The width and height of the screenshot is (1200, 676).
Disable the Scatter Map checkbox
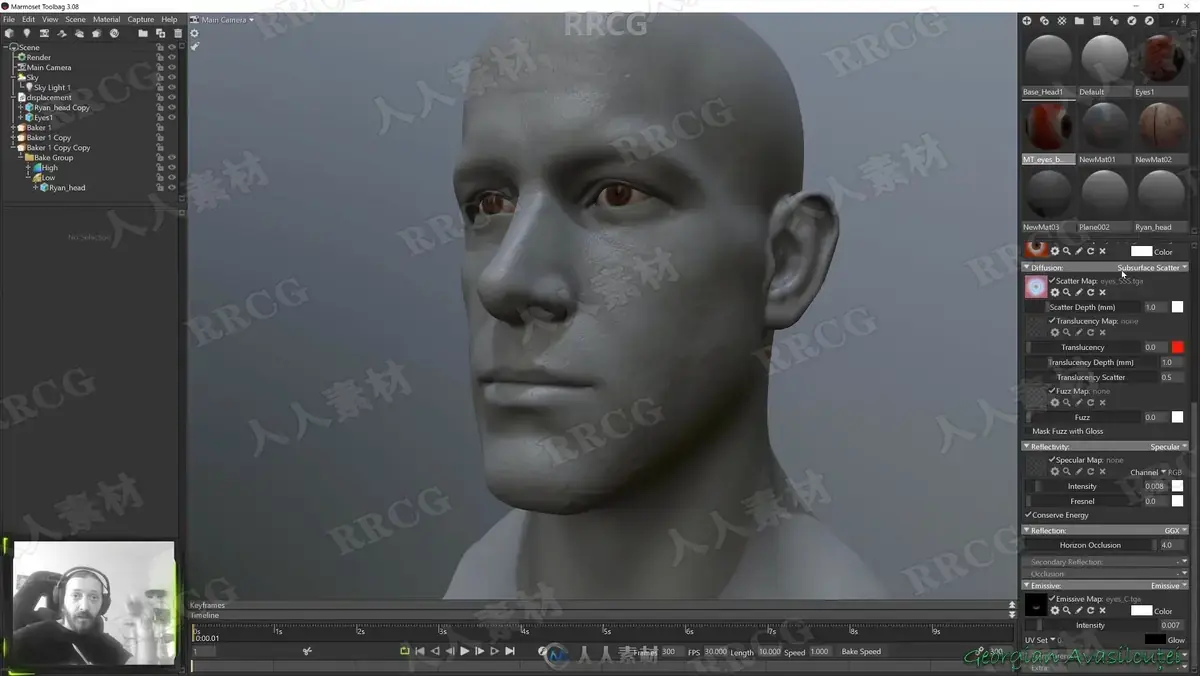pos(1052,281)
